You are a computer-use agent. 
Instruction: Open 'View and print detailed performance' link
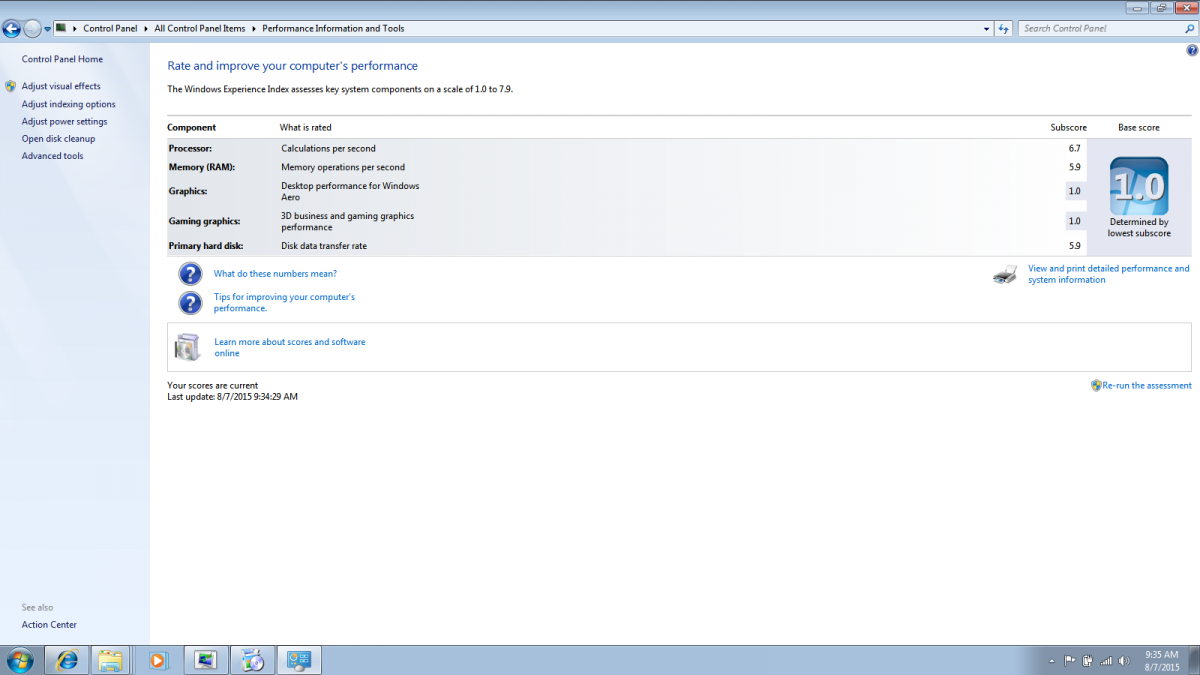1109,274
